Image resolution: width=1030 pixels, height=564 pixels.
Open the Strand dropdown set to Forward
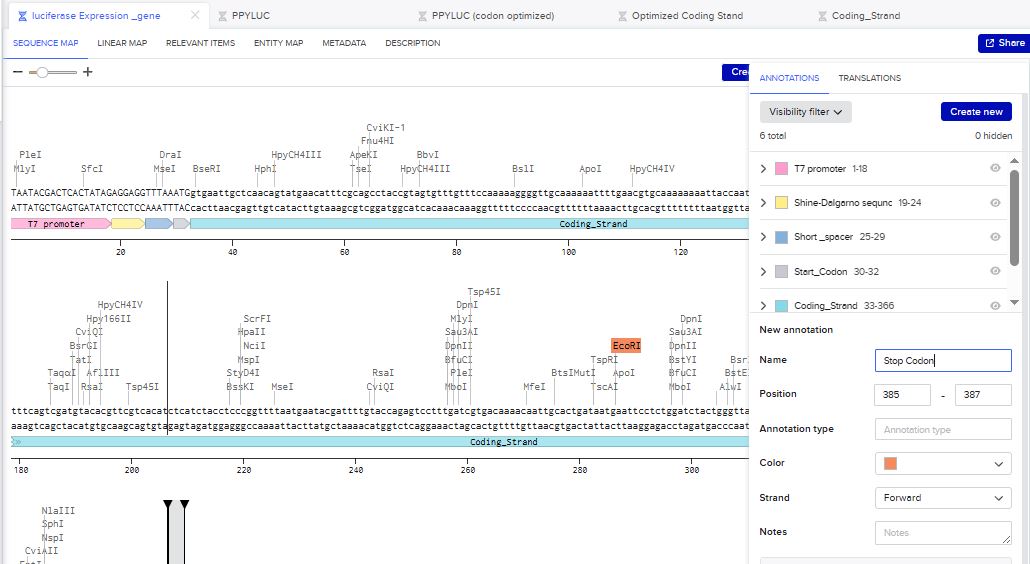pos(943,498)
